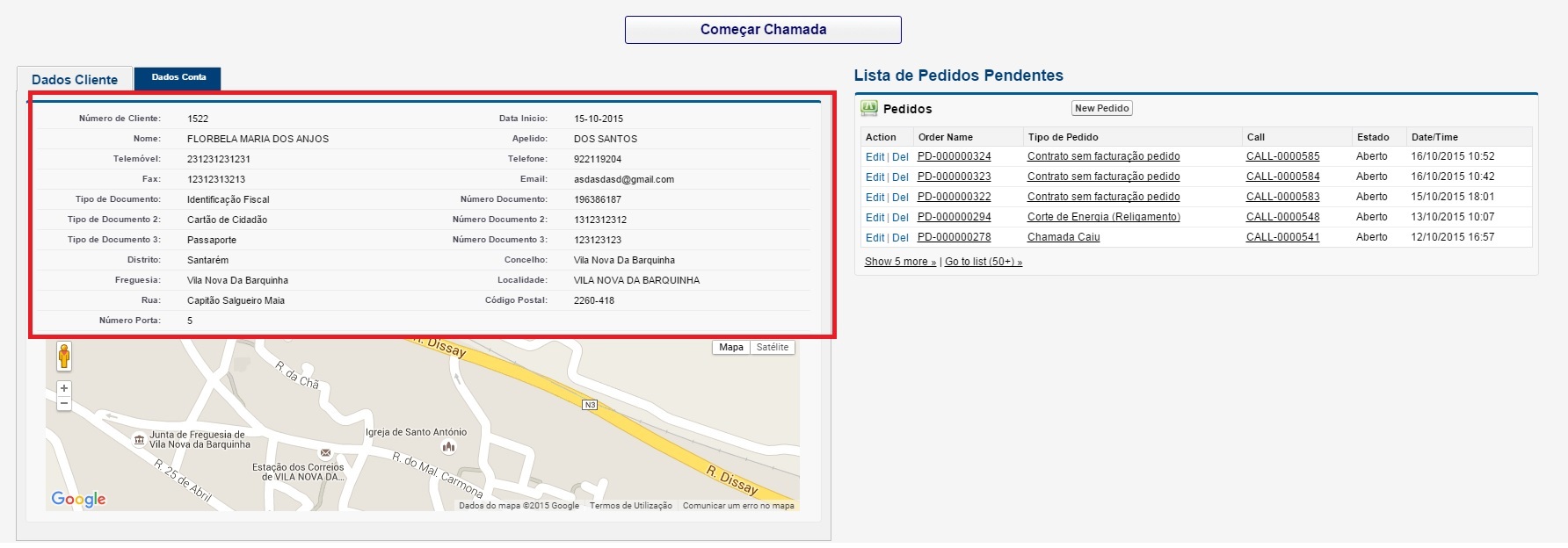
Task: Click the Google logo on map
Action: coord(78,499)
